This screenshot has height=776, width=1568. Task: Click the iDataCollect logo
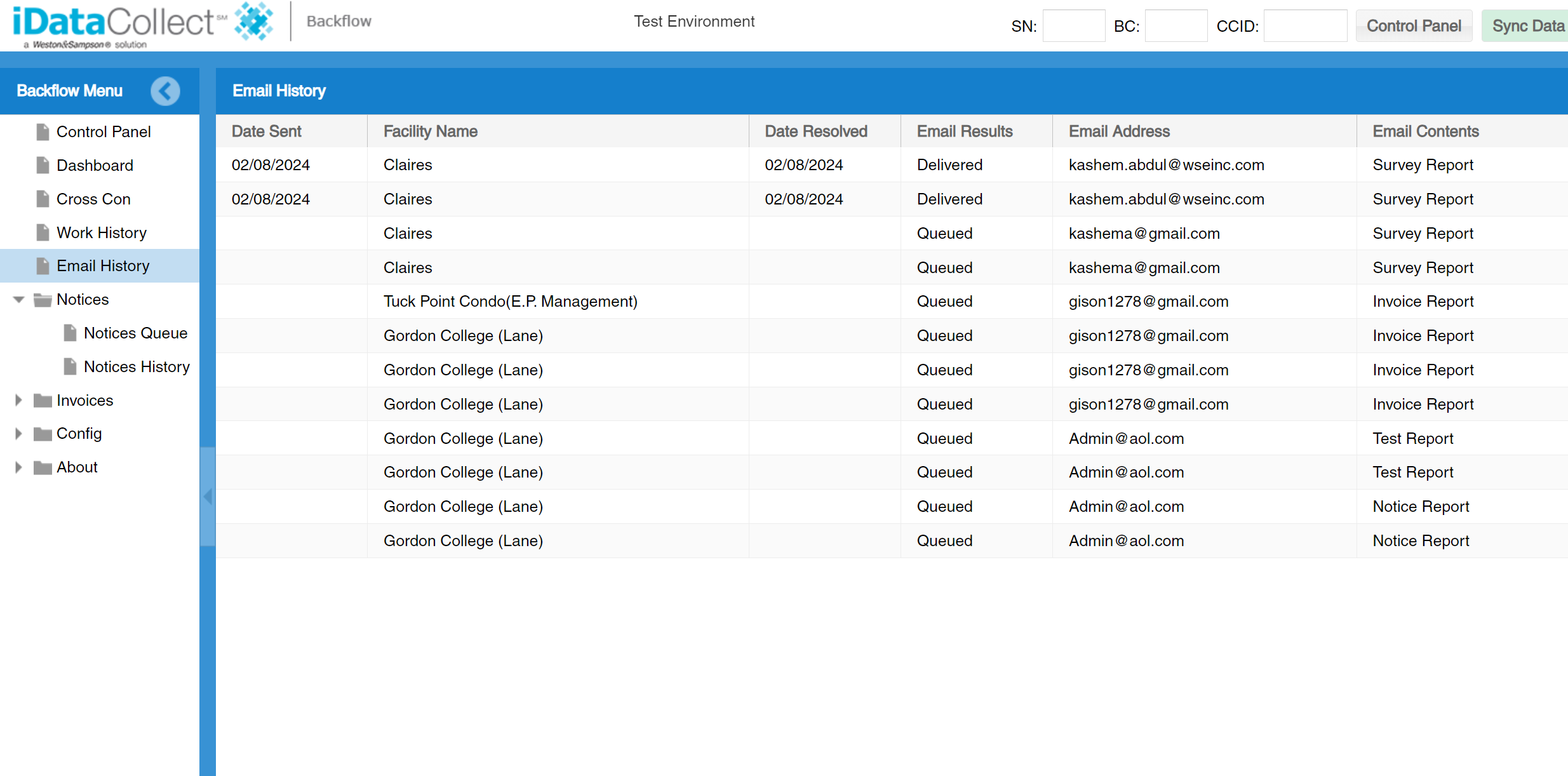click(143, 25)
